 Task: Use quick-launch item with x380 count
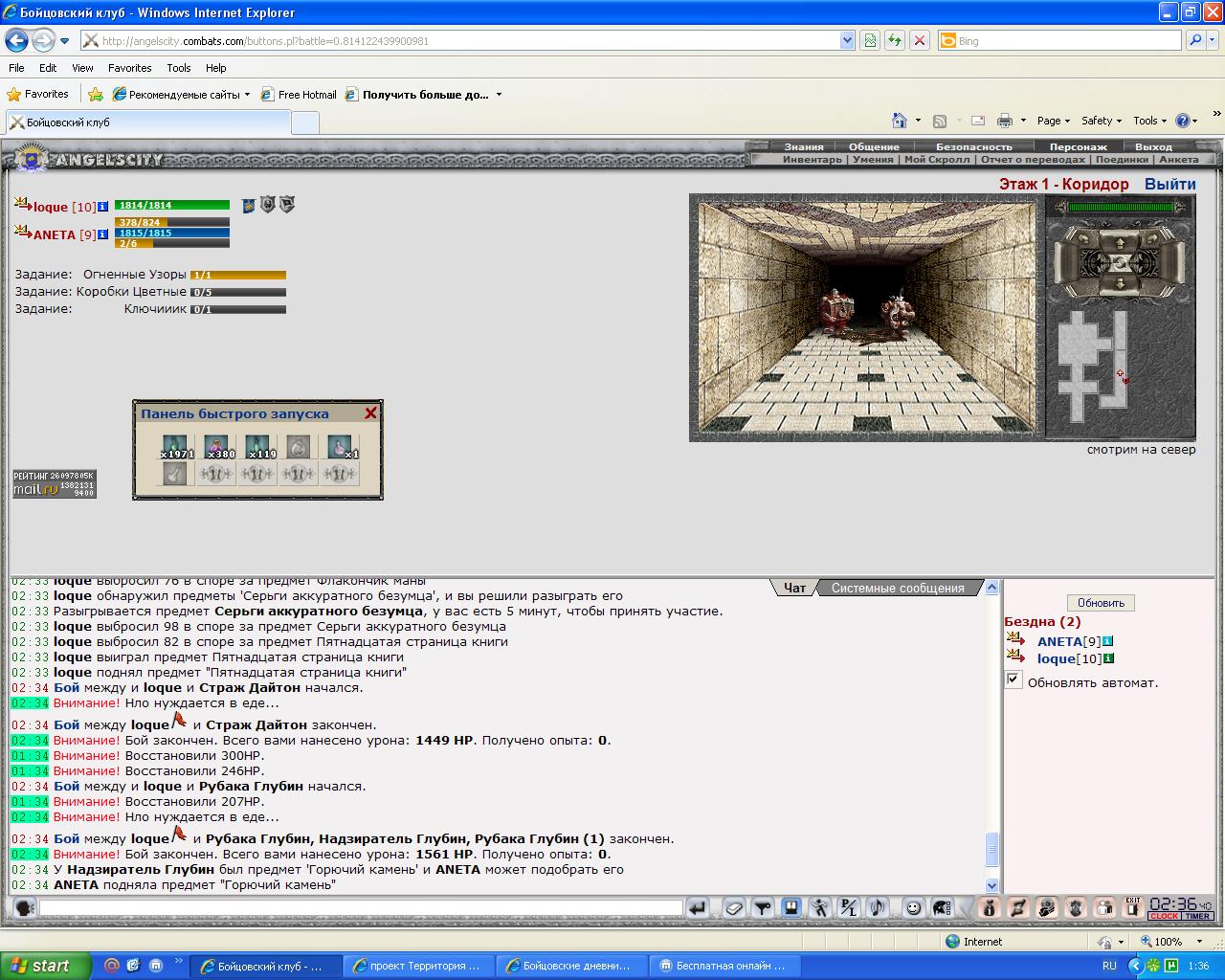point(216,447)
